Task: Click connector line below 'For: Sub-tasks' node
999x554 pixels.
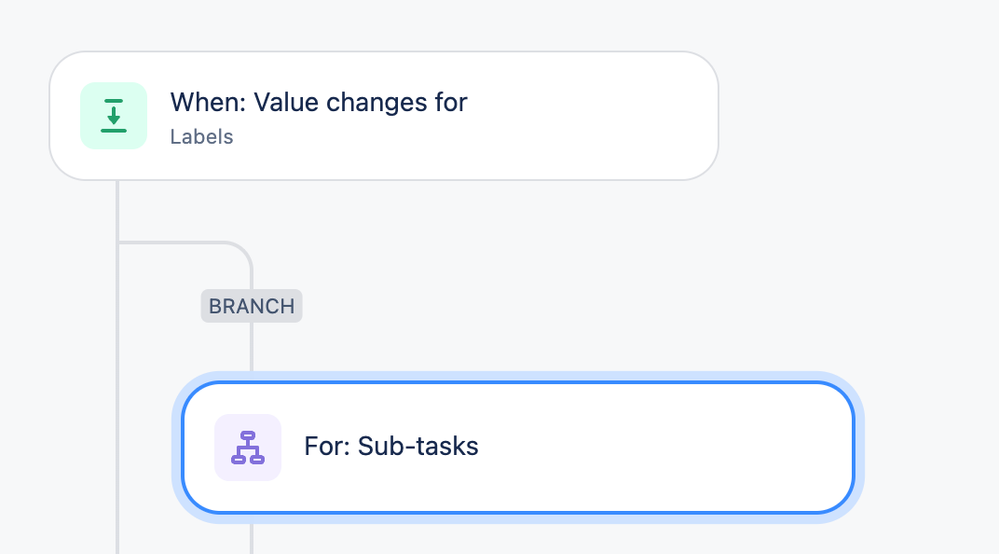Action: pos(251,536)
